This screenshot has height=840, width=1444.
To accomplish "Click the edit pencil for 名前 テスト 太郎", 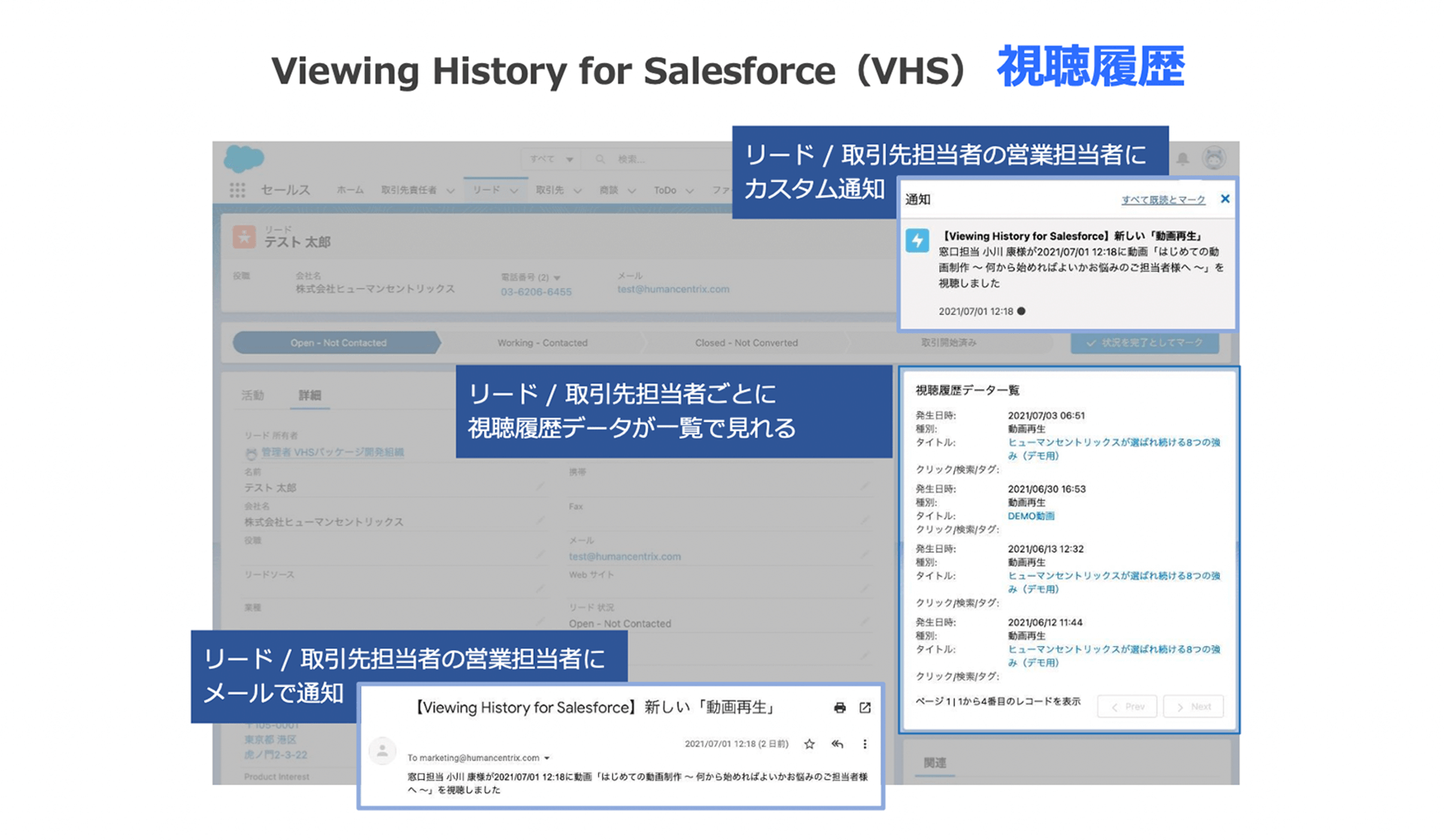I will point(540,487).
